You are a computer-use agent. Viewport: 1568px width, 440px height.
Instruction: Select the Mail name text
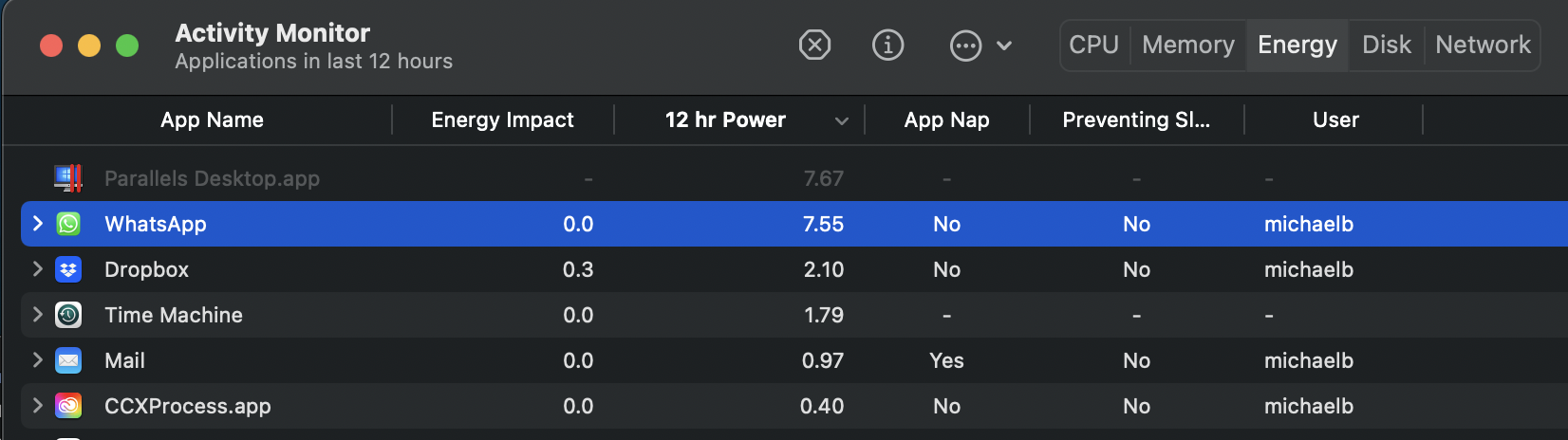(124, 360)
